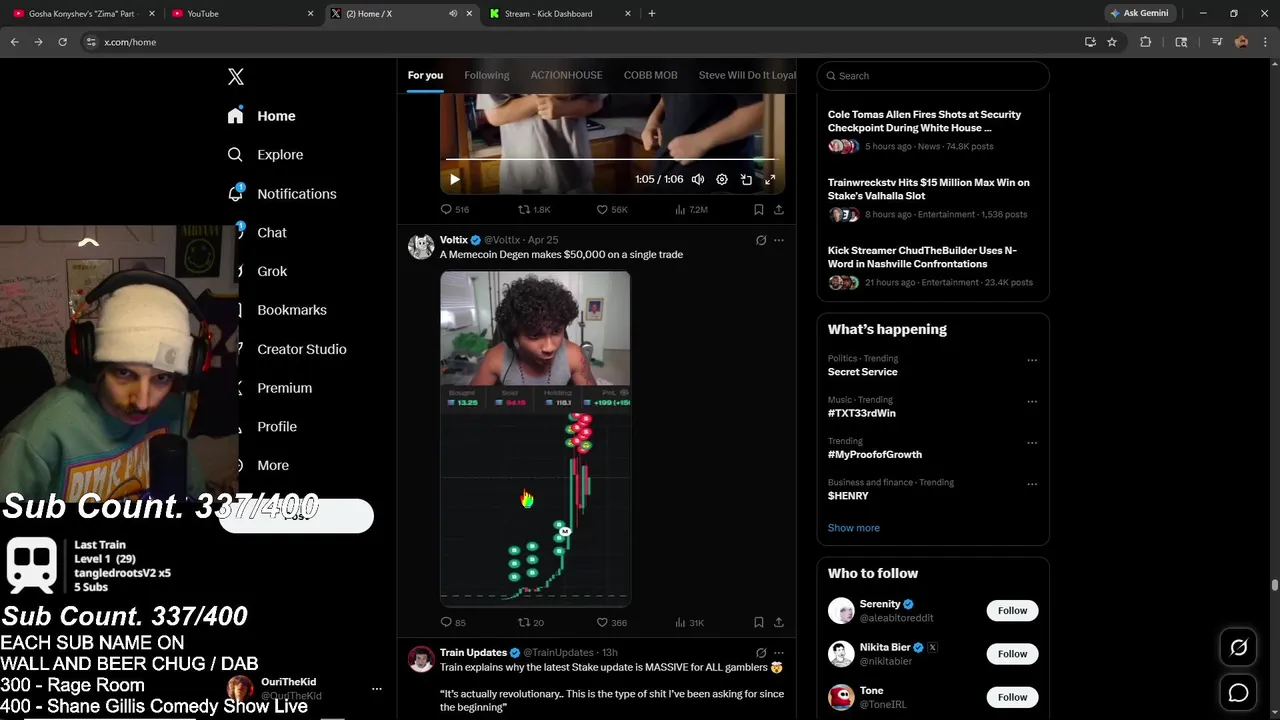1280x720 pixels.
Task: Open the Voltix memecoin video thumbnail
Action: pyautogui.click(x=535, y=438)
